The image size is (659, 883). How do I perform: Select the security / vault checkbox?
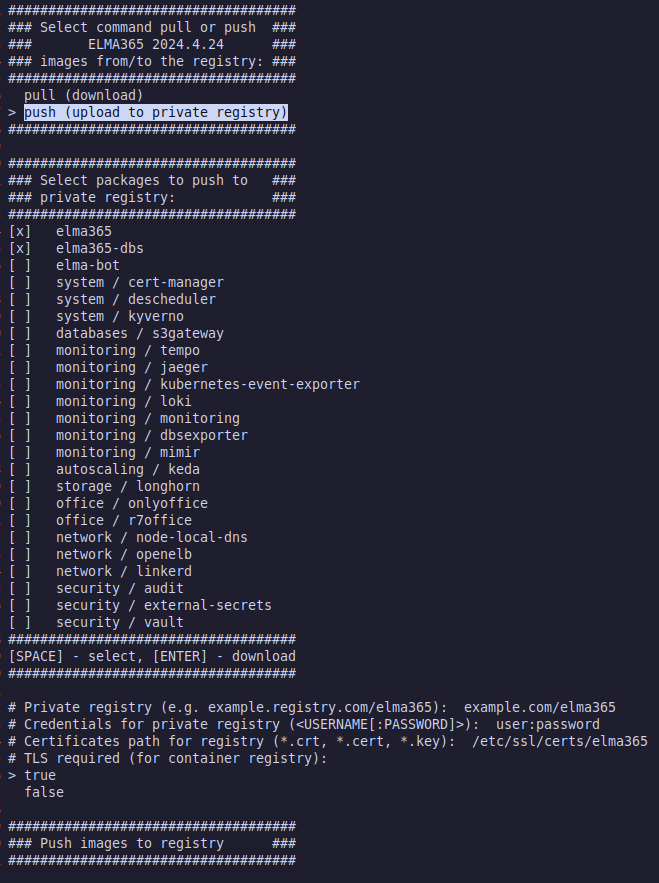[19, 622]
